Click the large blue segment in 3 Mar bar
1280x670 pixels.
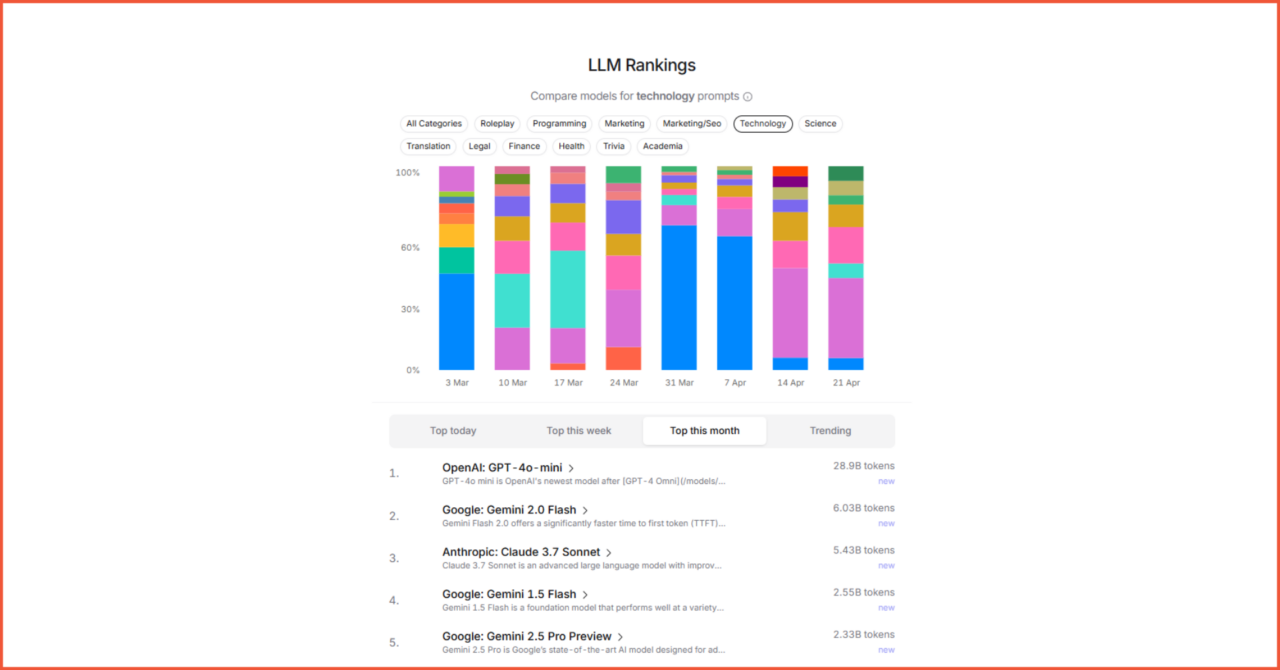coord(457,322)
